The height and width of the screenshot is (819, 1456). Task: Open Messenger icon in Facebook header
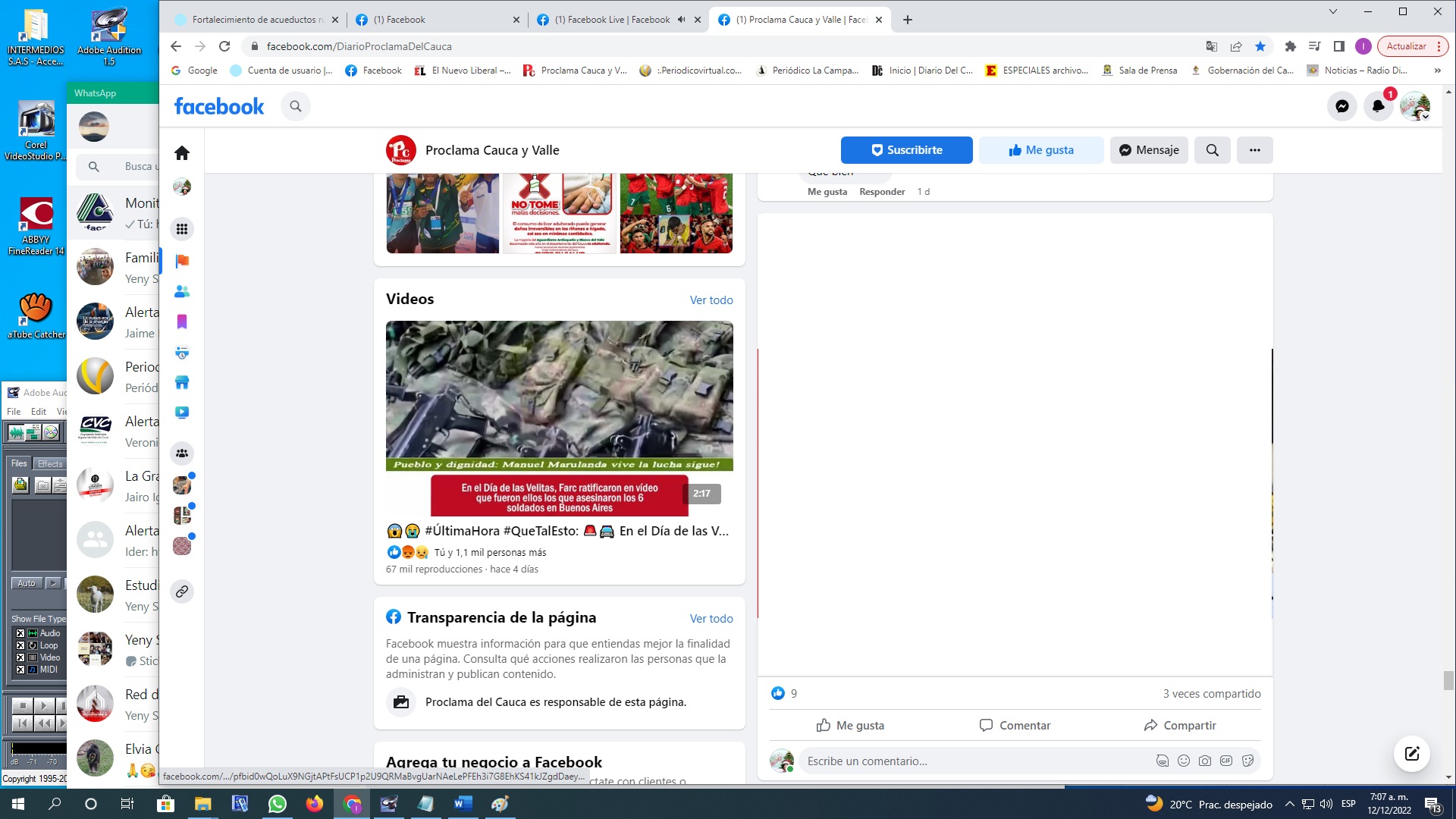(x=1342, y=106)
